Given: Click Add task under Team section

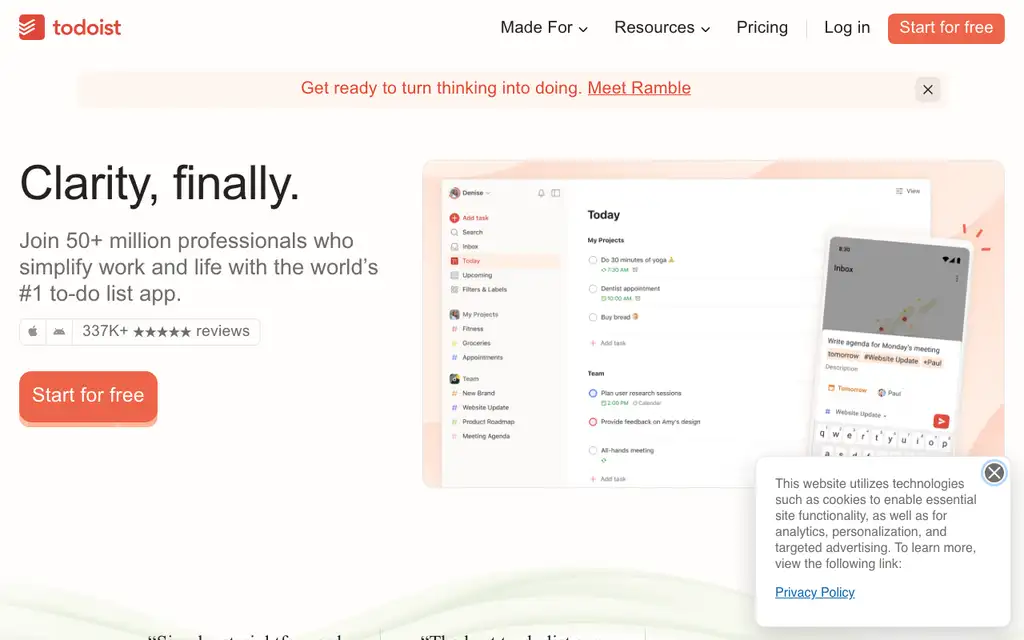Looking at the screenshot, I should click(607, 479).
